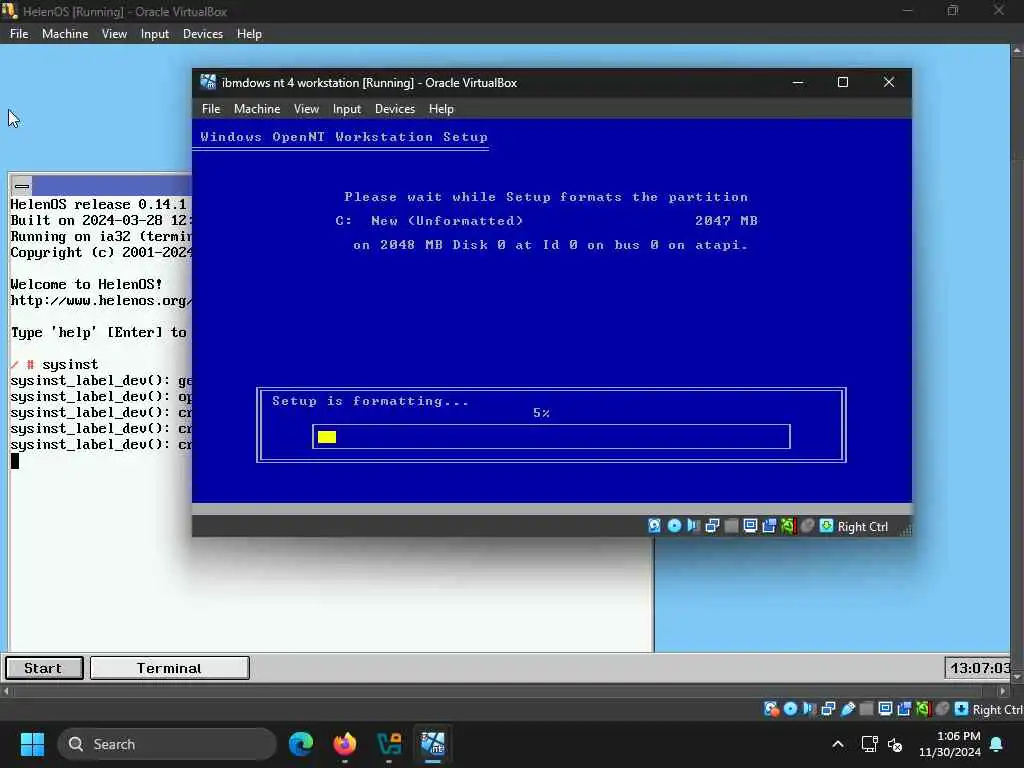Open Help menu in ibmdows nt window
This screenshot has width=1024, height=768.
[x=441, y=109]
